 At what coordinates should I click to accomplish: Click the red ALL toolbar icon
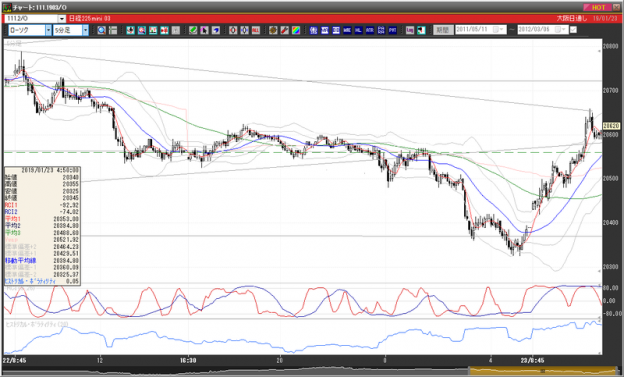tap(255, 30)
